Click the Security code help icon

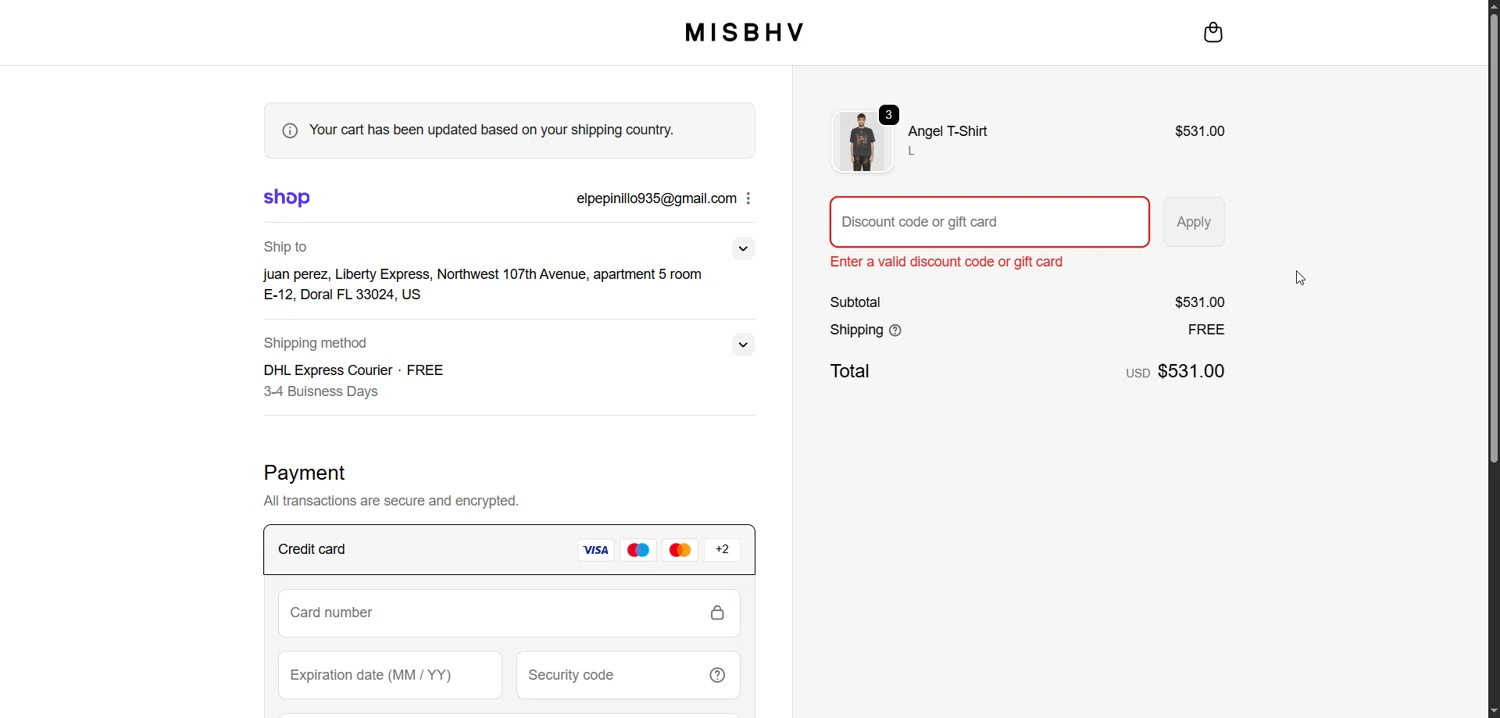pos(717,675)
